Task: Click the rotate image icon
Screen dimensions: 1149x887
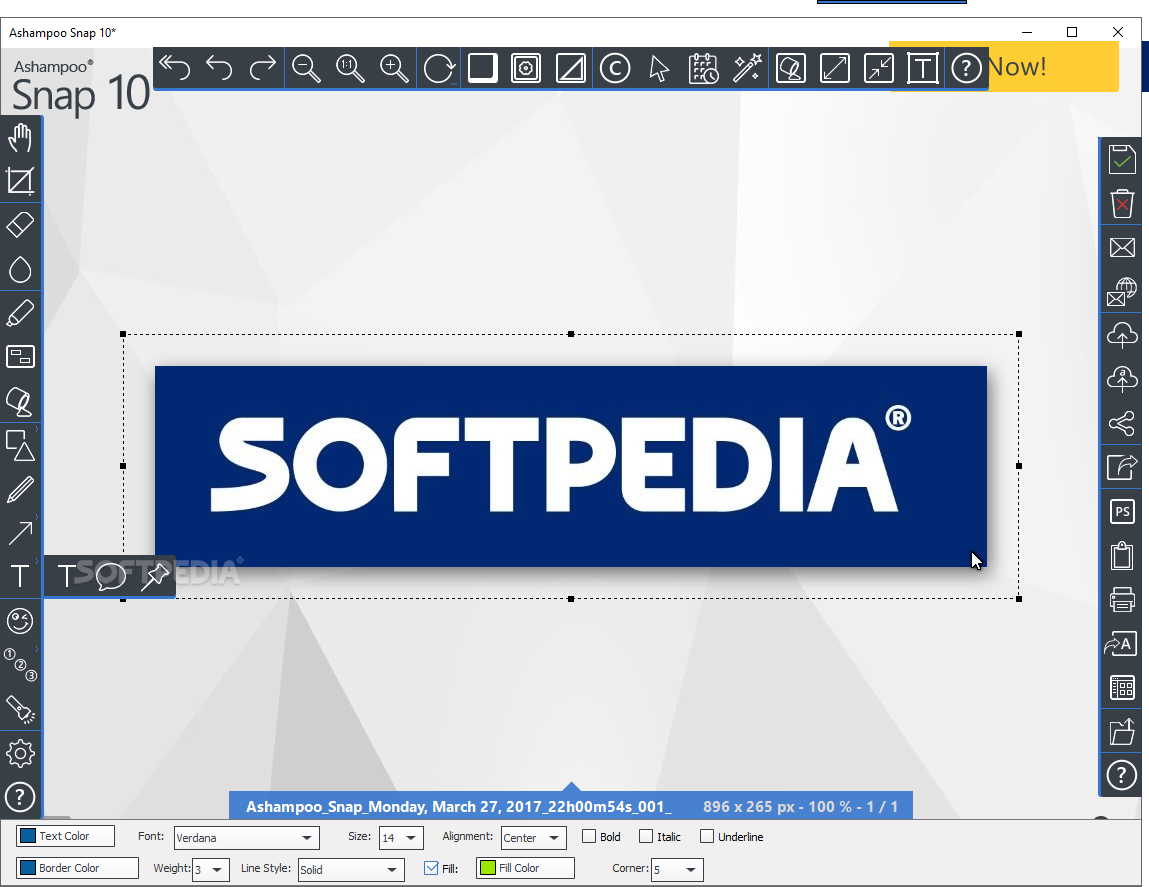Action: [x=439, y=68]
